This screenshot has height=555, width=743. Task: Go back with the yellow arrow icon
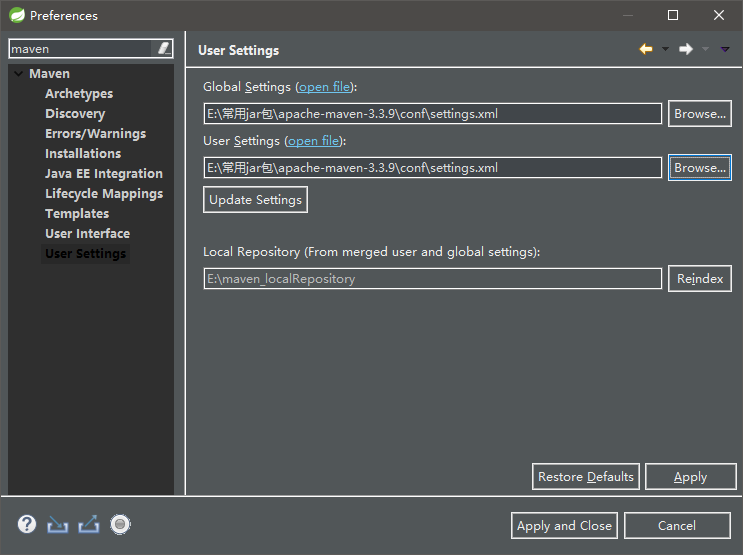pos(645,49)
